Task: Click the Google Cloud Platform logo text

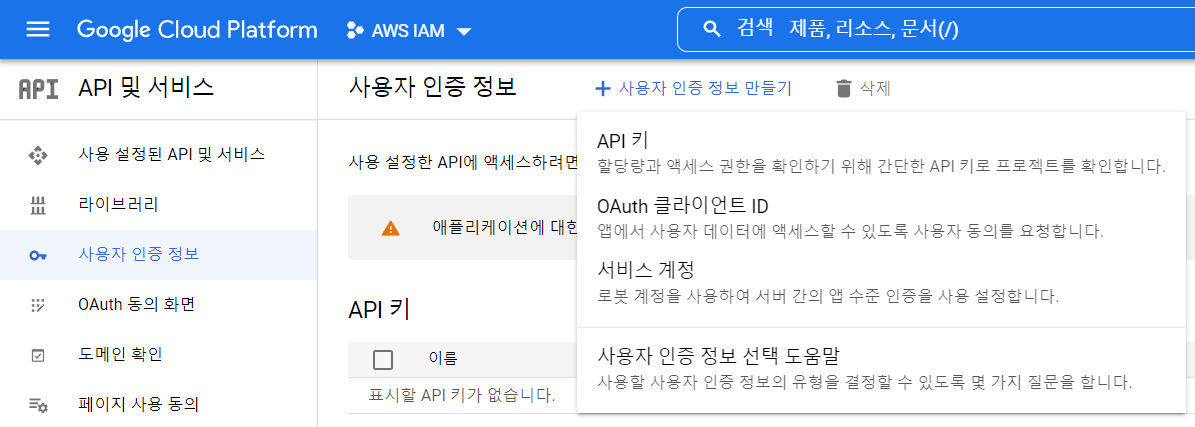Action: pos(197,30)
